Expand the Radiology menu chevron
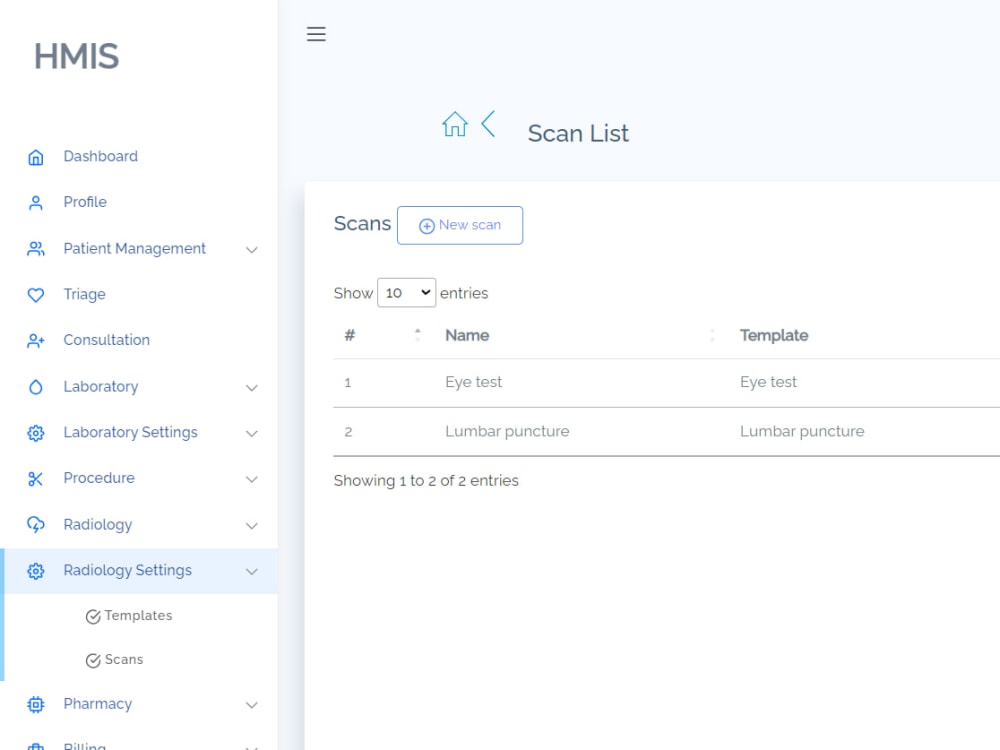This screenshot has height=750, width=1000. [252, 526]
